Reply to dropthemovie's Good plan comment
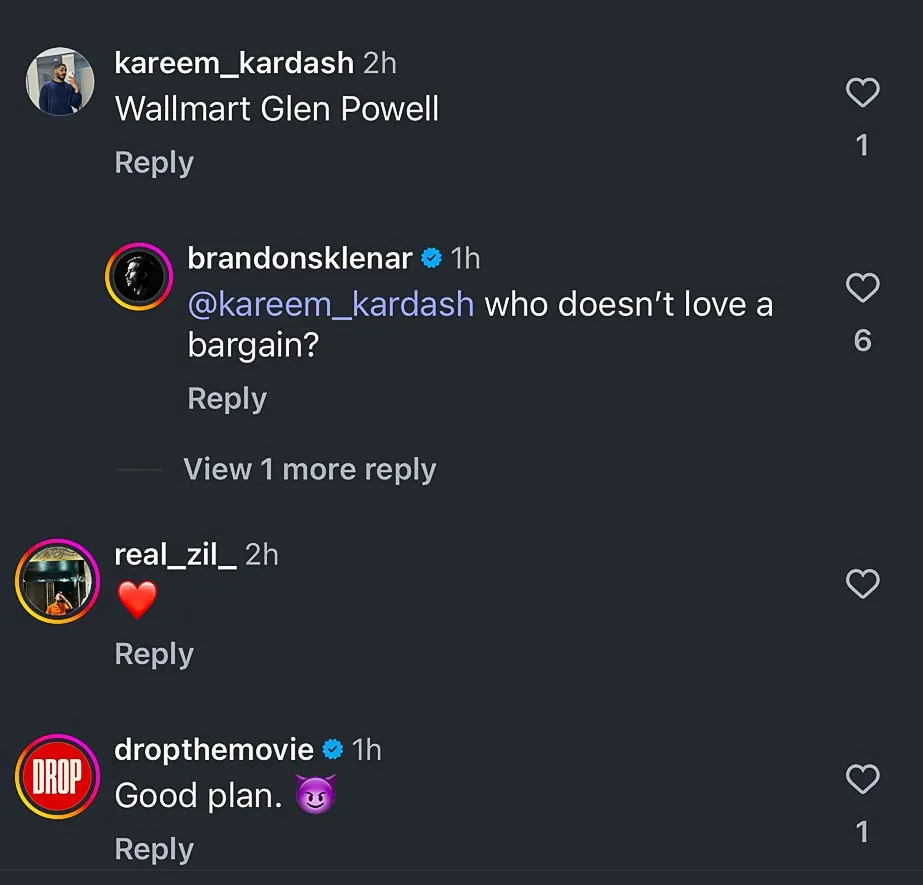923x885 pixels. coord(154,848)
